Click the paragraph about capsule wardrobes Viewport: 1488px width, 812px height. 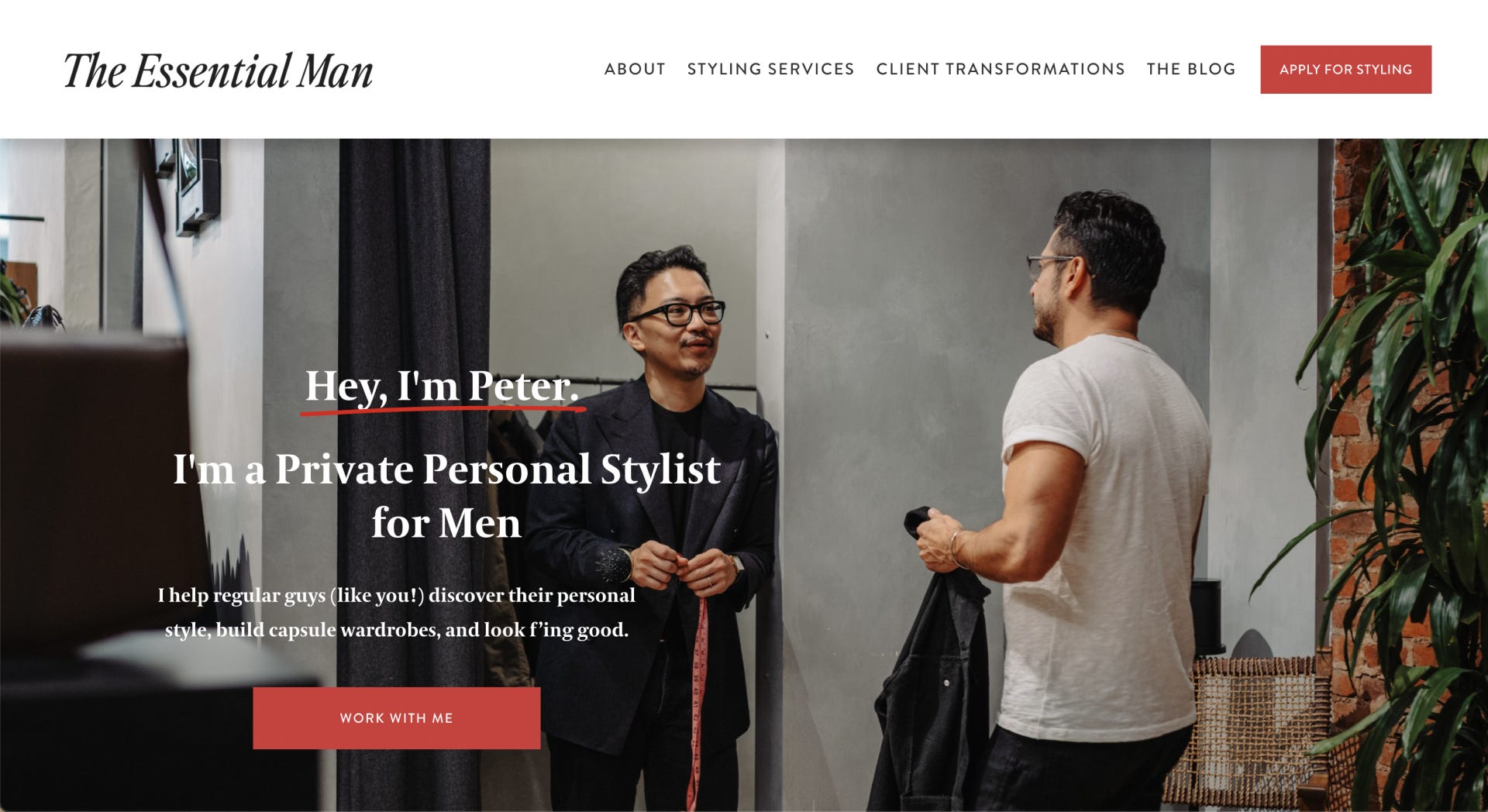click(x=397, y=612)
